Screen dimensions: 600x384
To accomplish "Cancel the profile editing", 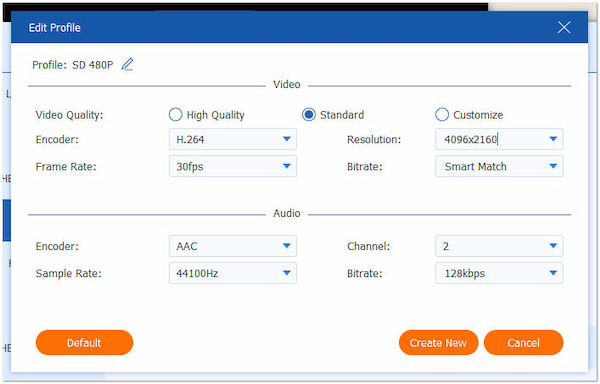I will (523, 343).
